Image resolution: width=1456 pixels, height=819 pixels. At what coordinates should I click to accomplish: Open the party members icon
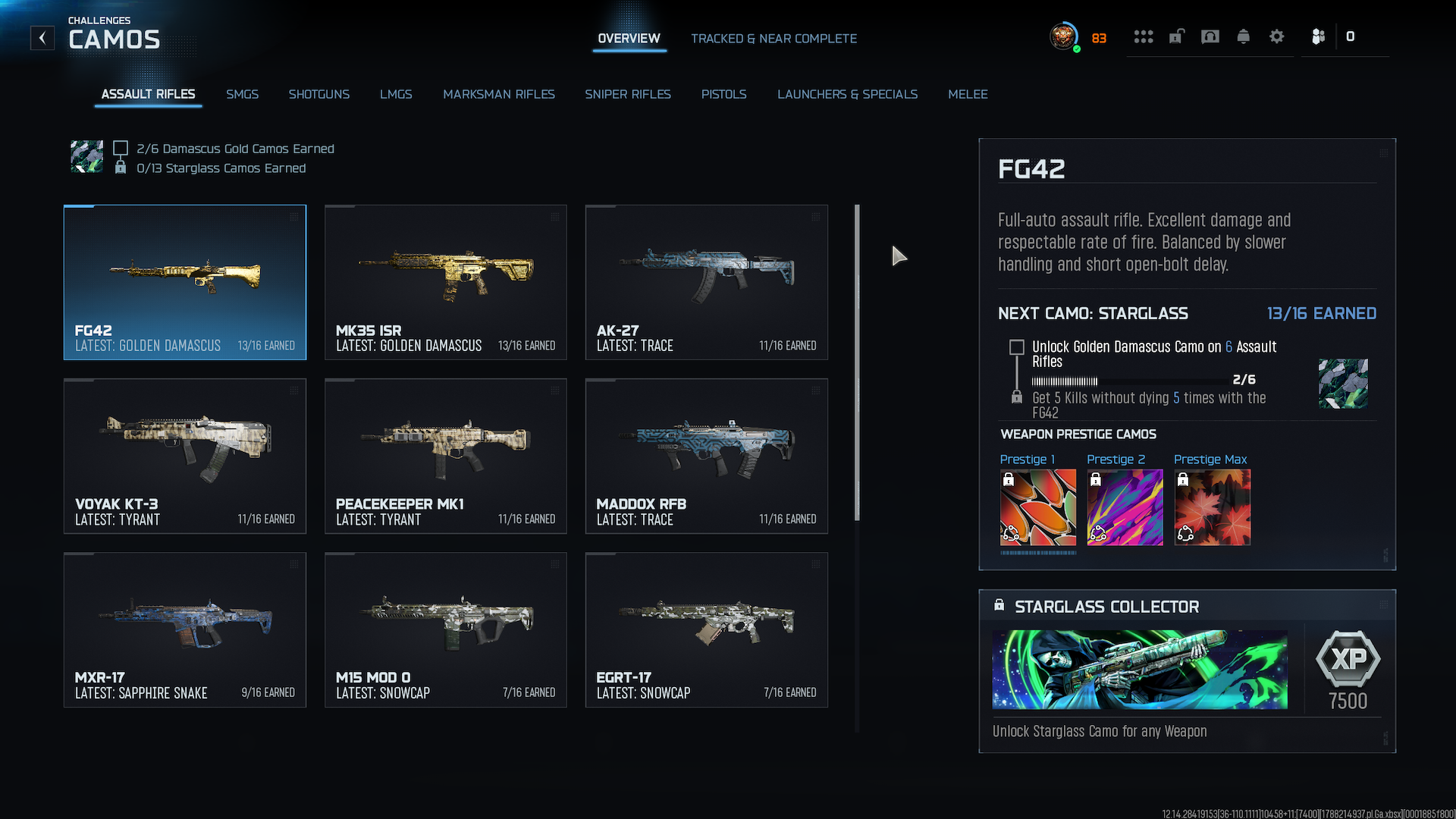(x=1319, y=36)
